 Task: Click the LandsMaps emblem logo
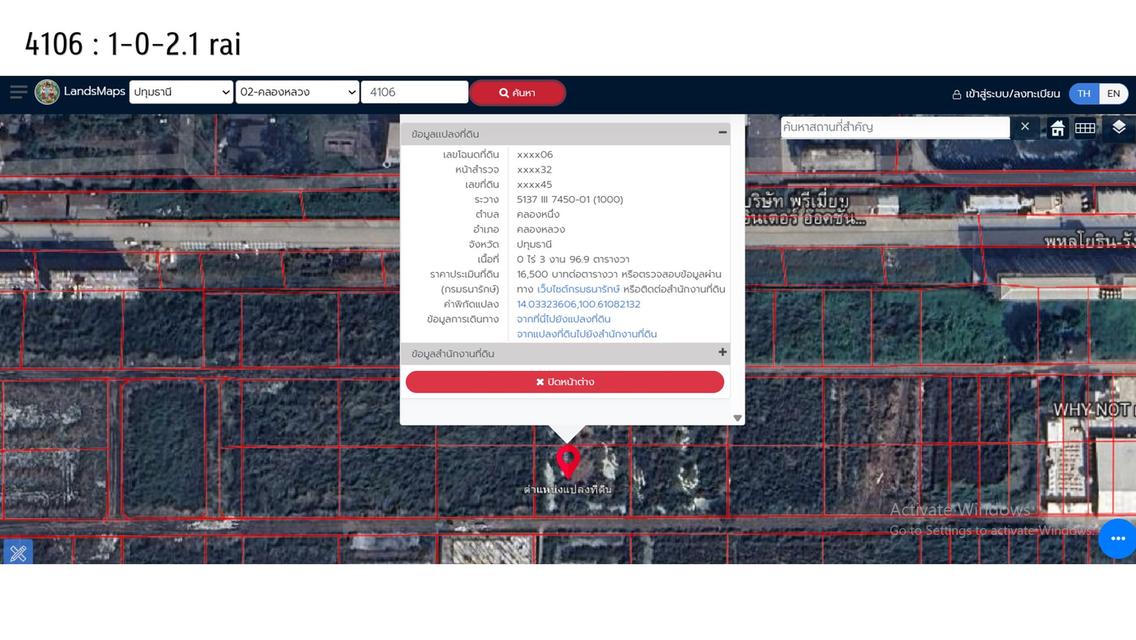(47, 92)
